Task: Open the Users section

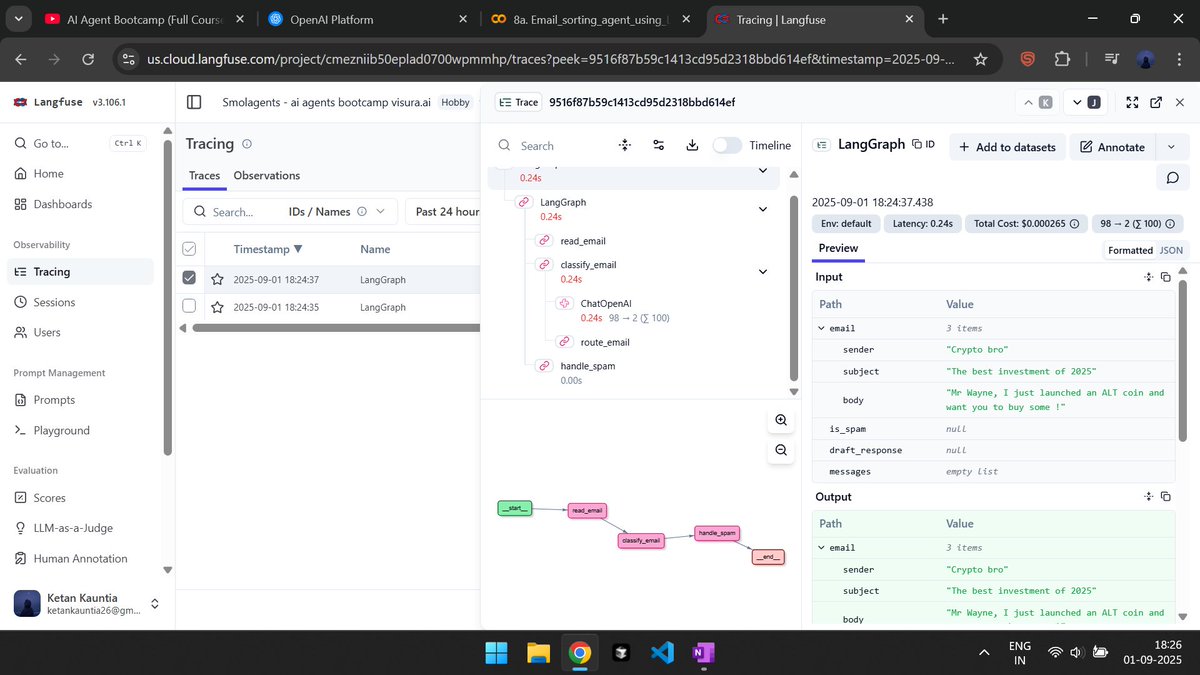Action: [x=47, y=332]
